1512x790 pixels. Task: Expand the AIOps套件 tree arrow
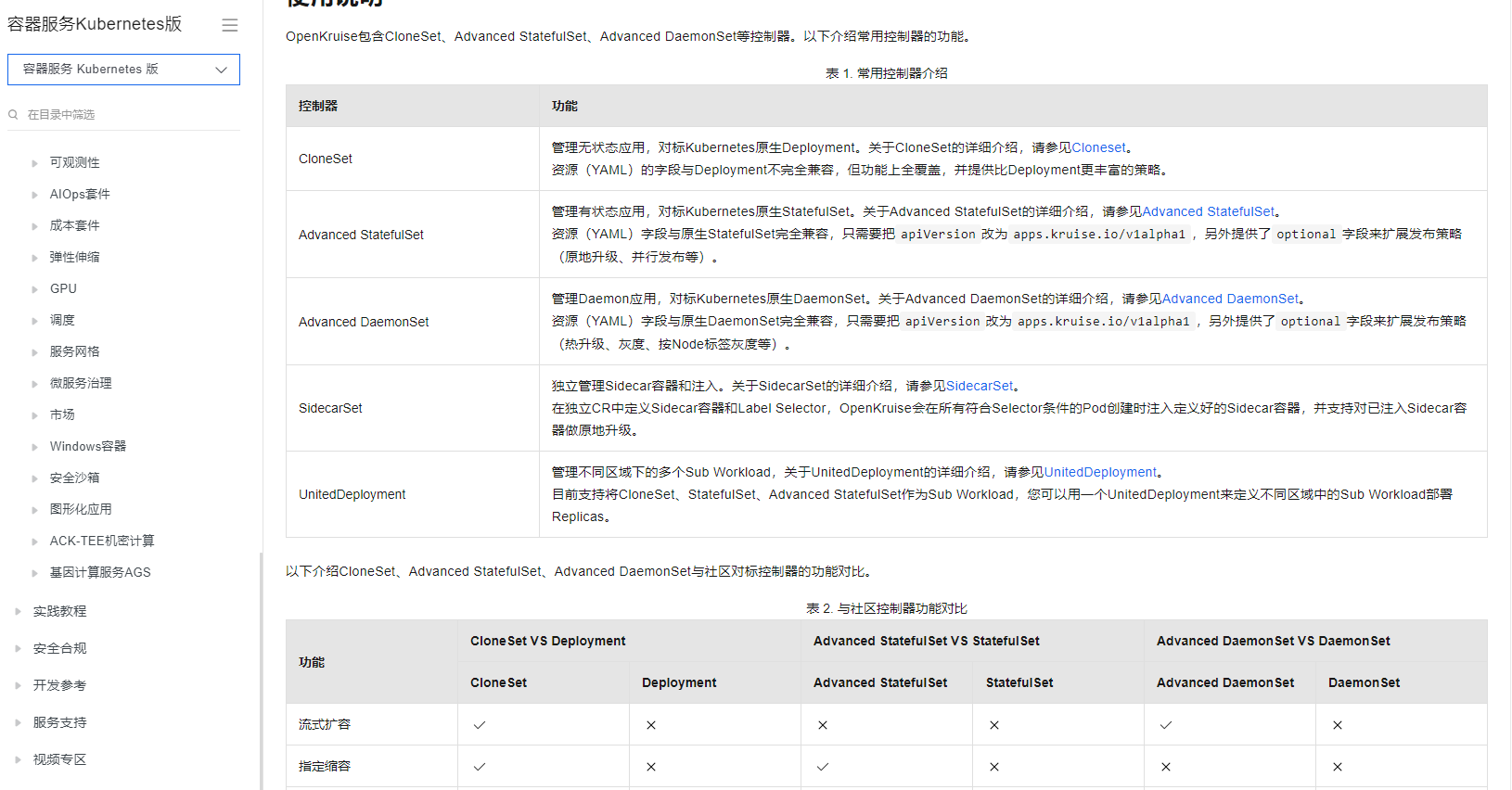[34, 195]
